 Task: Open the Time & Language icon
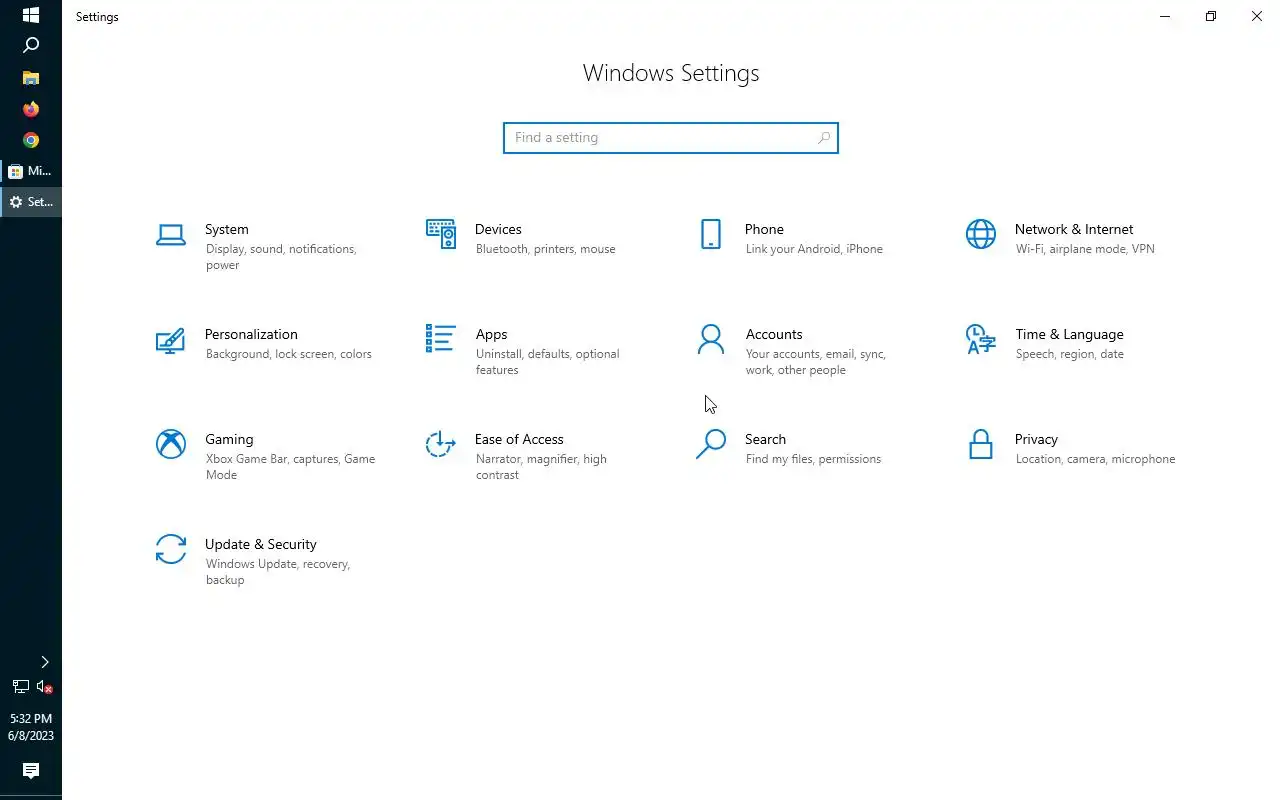point(981,339)
